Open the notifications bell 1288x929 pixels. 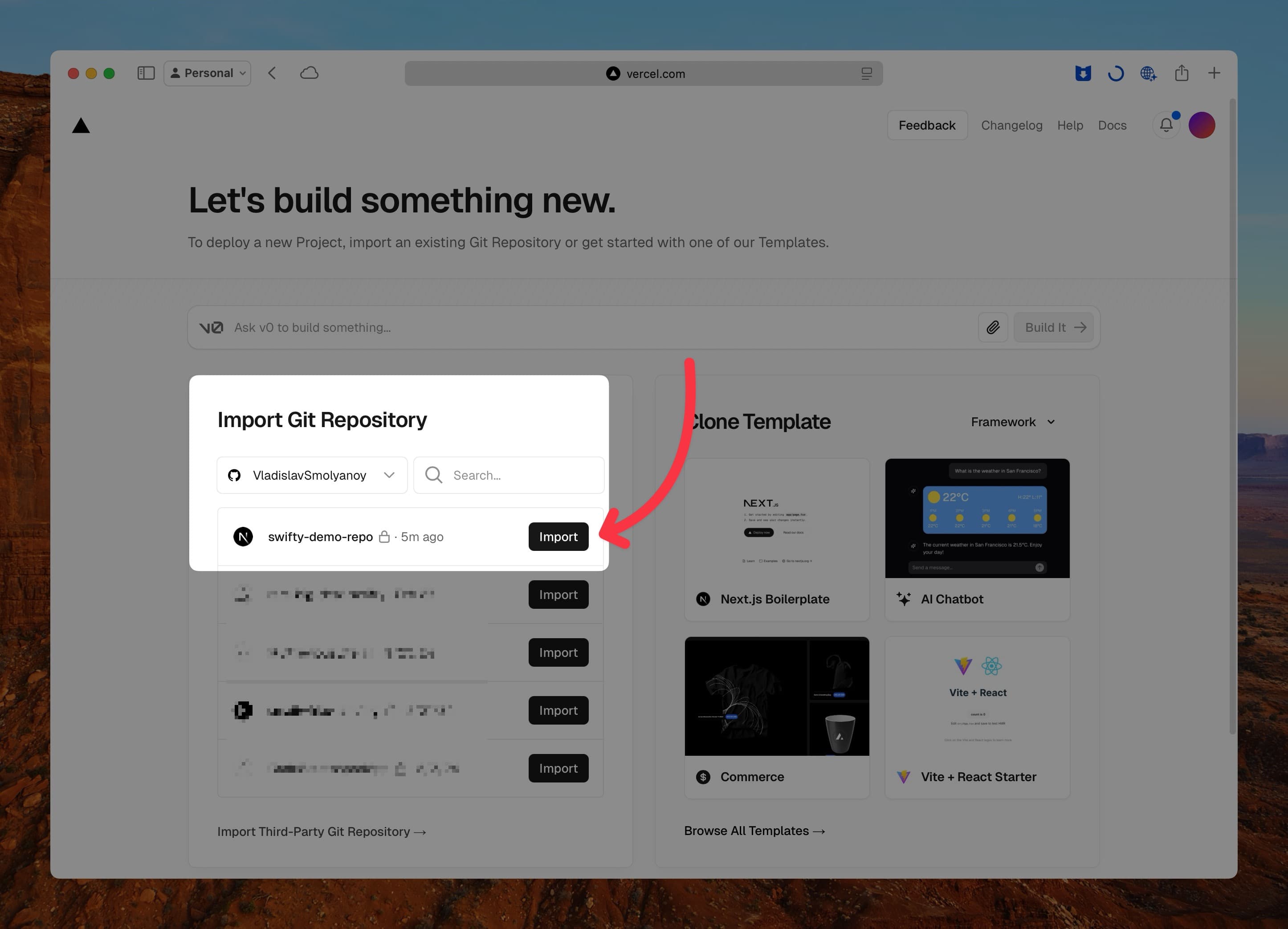(x=1166, y=125)
